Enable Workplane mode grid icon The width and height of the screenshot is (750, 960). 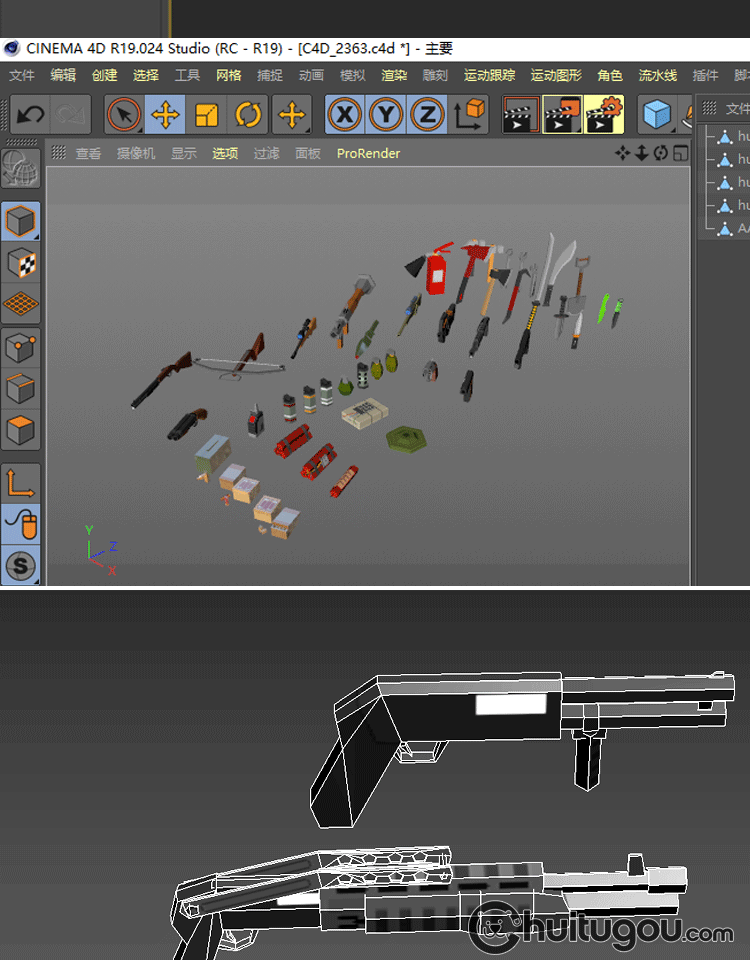click(x=21, y=304)
